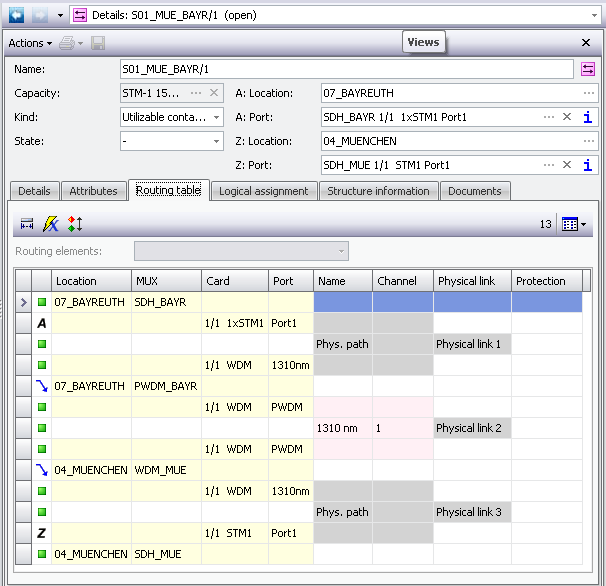Click the Views button

pyautogui.click(x=423, y=42)
